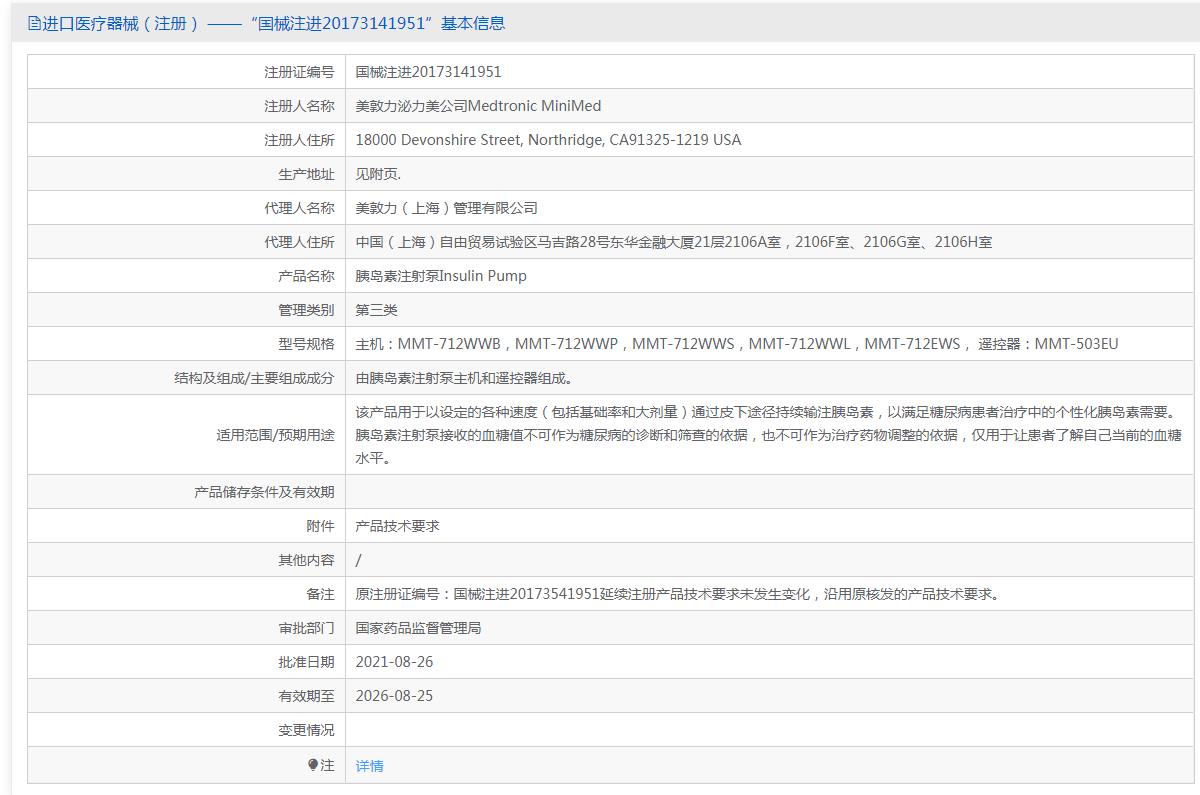
Task: Click the 审批部门 row label
Action: coord(306,628)
